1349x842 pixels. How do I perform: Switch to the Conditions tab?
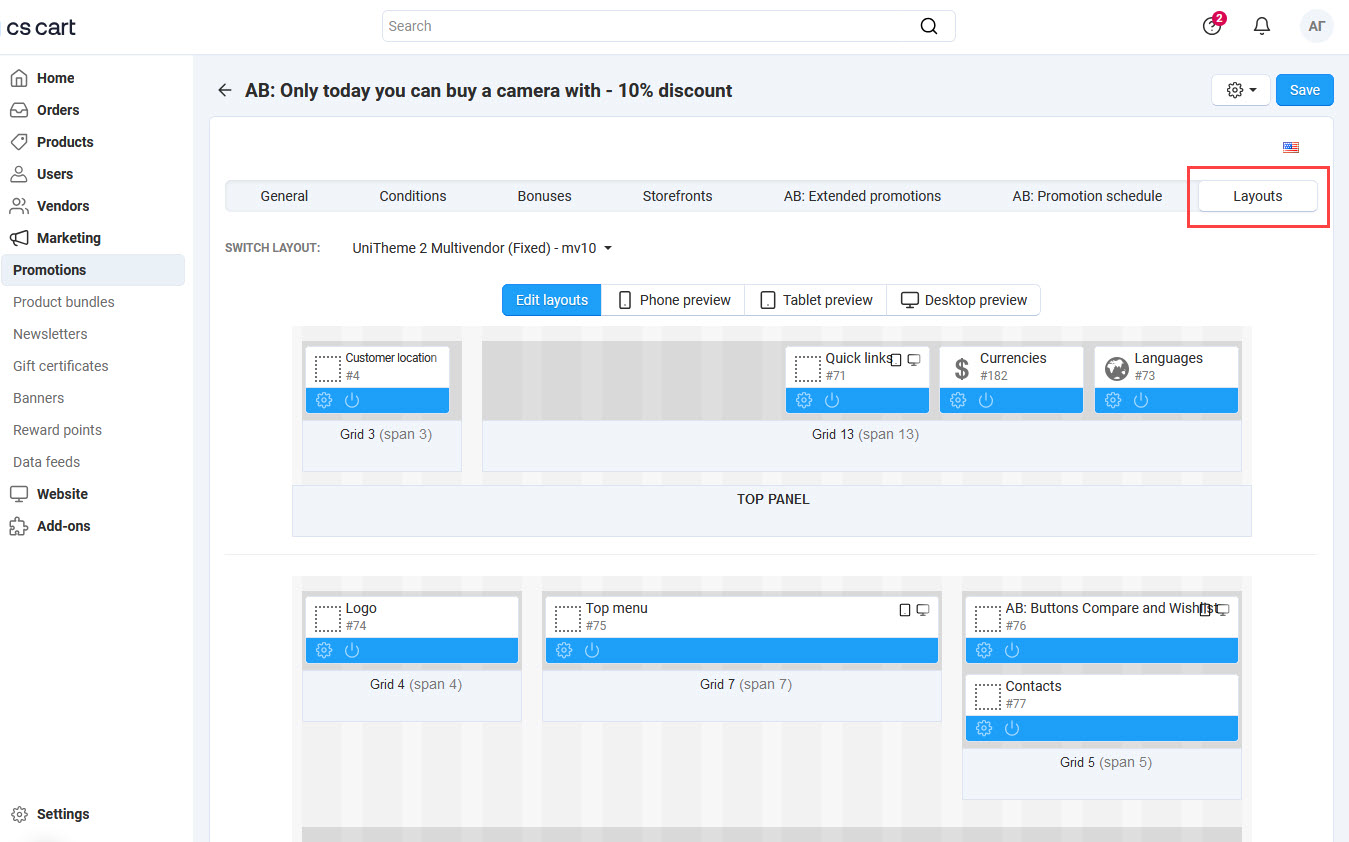tap(412, 196)
